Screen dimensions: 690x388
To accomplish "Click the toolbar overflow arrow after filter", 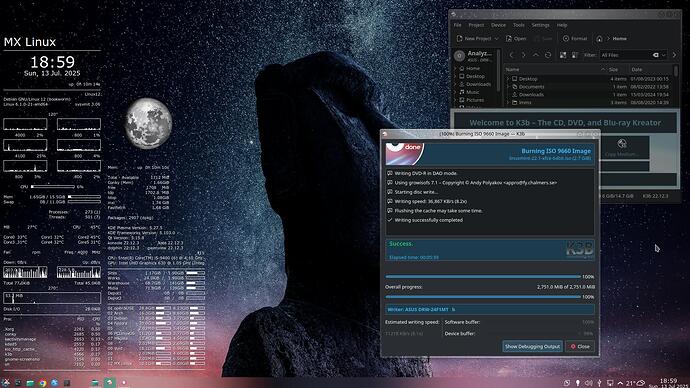I will [674, 55].
